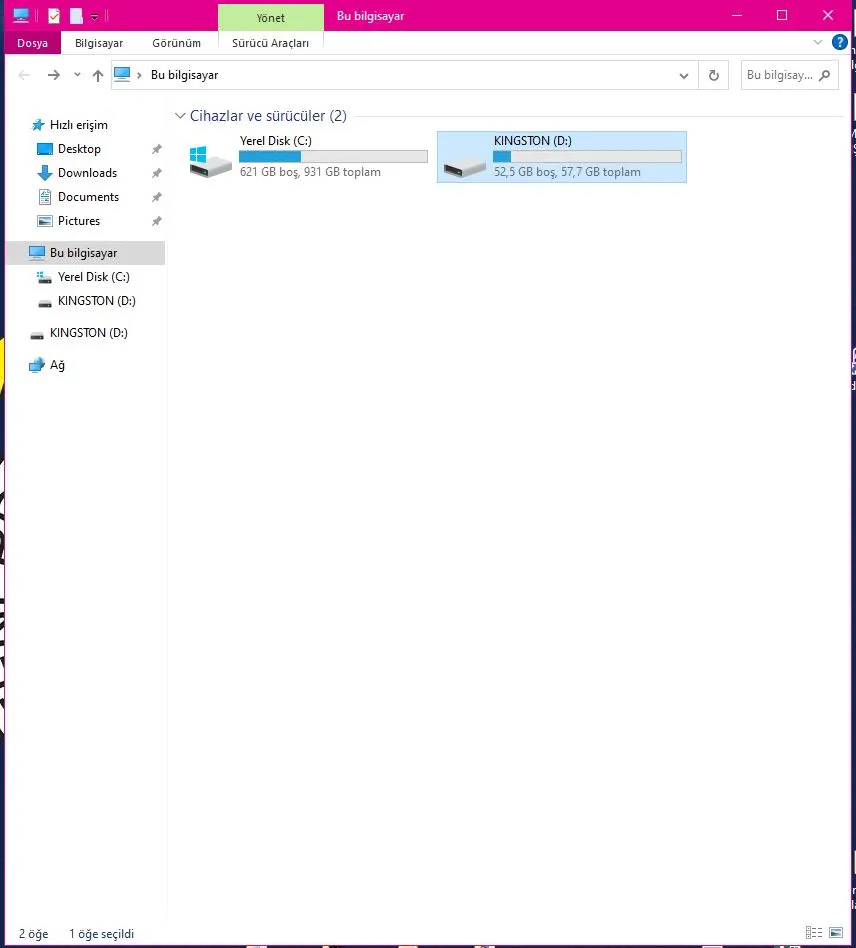This screenshot has width=856, height=948.
Task: Open the Pictures quick access folder
Action: 79,221
